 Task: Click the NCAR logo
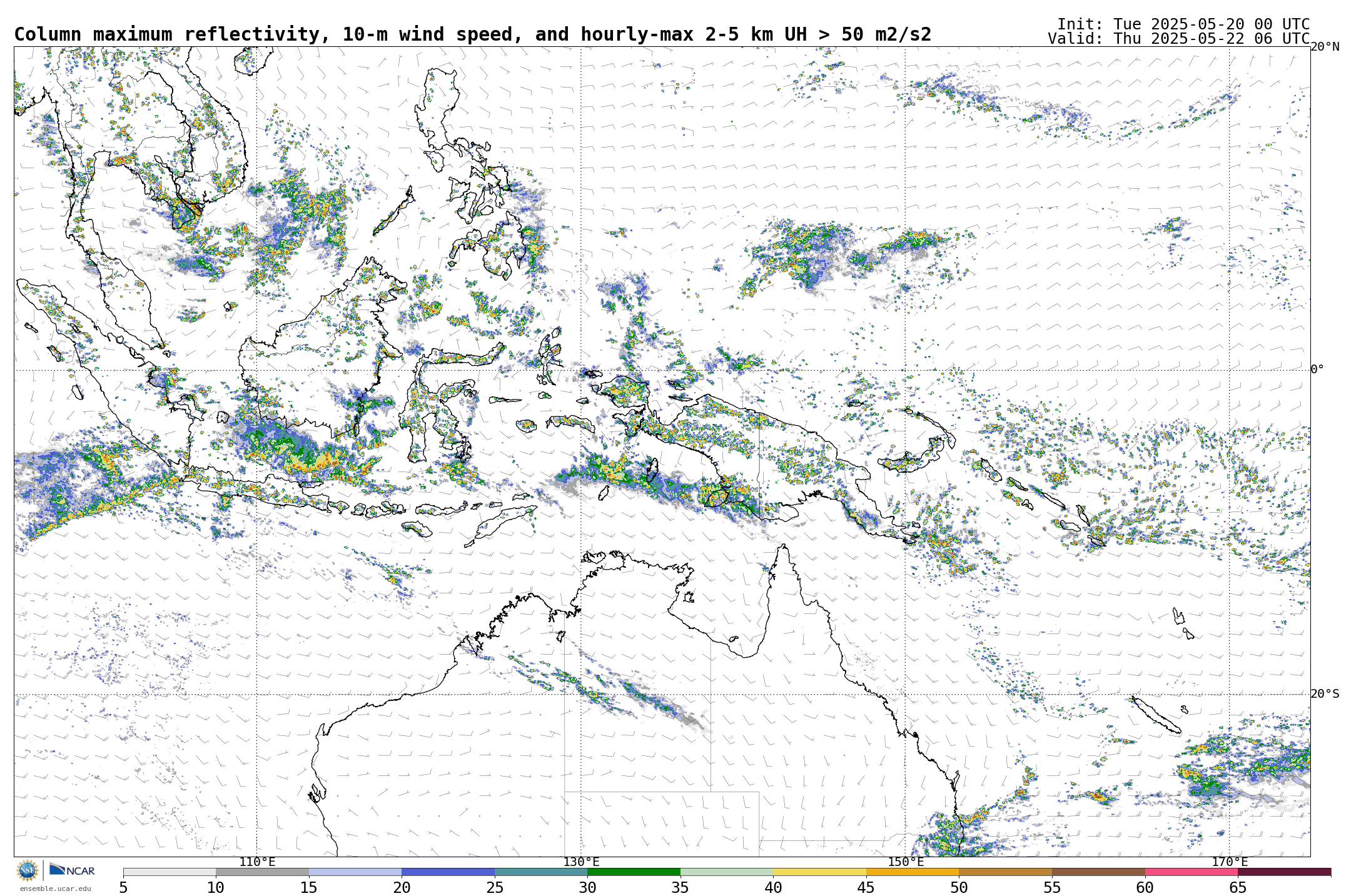tap(72, 870)
